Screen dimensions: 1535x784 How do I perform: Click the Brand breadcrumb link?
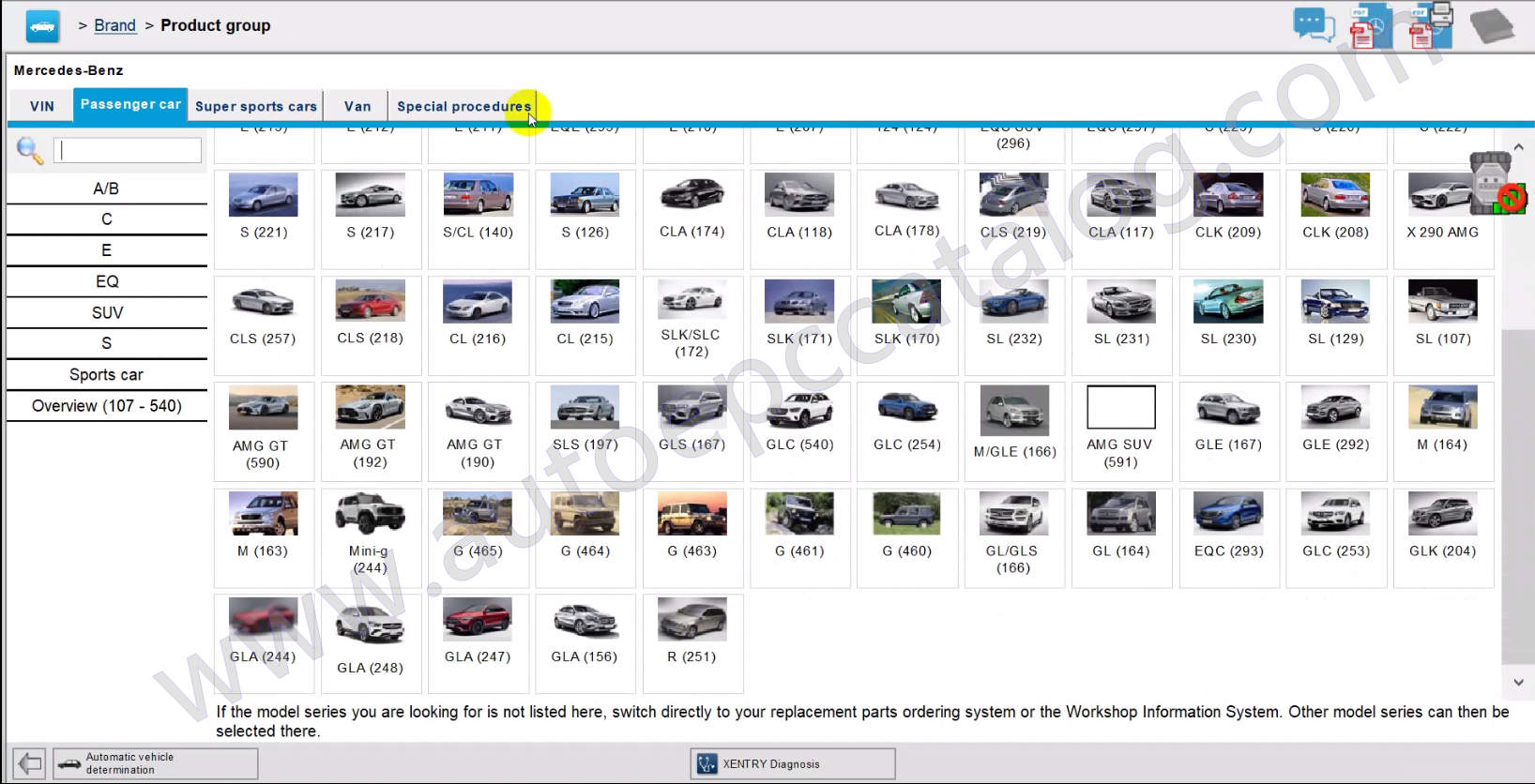pyautogui.click(x=114, y=25)
